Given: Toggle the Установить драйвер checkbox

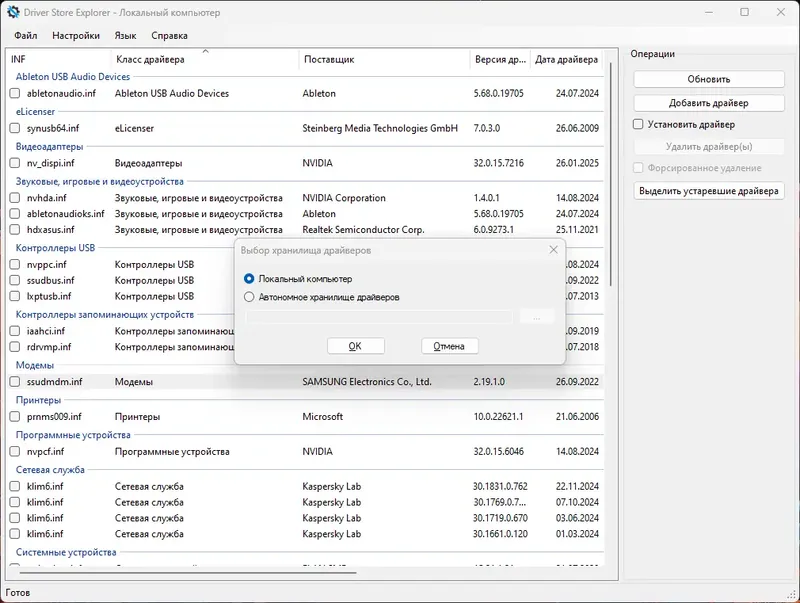Looking at the screenshot, I should [638, 124].
